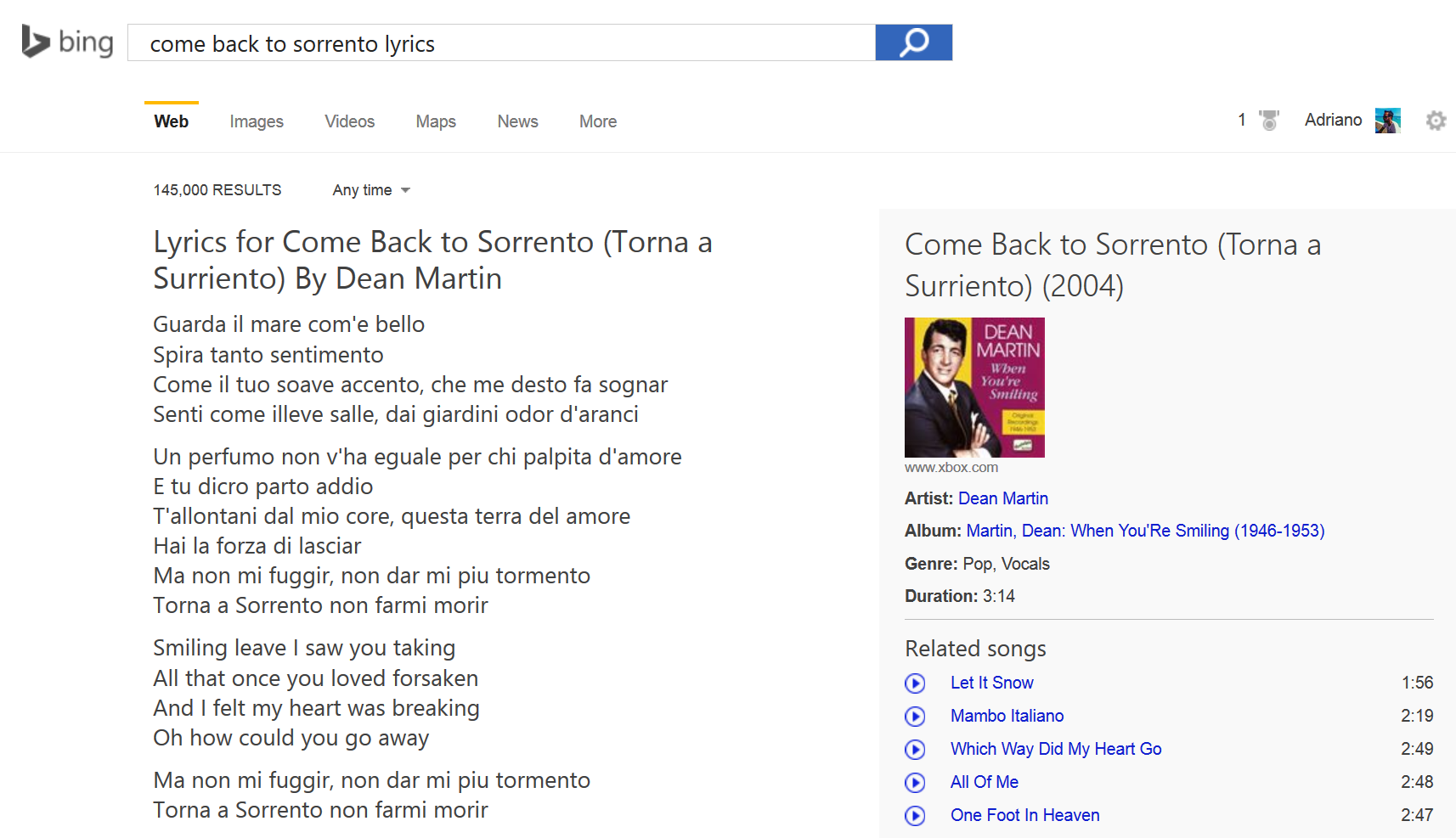
Task: Switch to the Images tab
Action: click(x=257, y=121)
